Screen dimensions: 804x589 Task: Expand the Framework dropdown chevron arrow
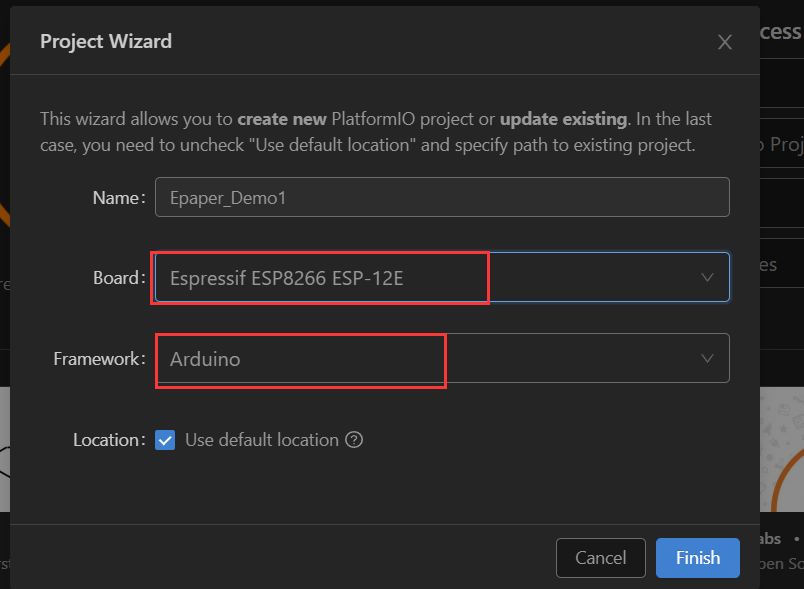[x=707, y=358]
